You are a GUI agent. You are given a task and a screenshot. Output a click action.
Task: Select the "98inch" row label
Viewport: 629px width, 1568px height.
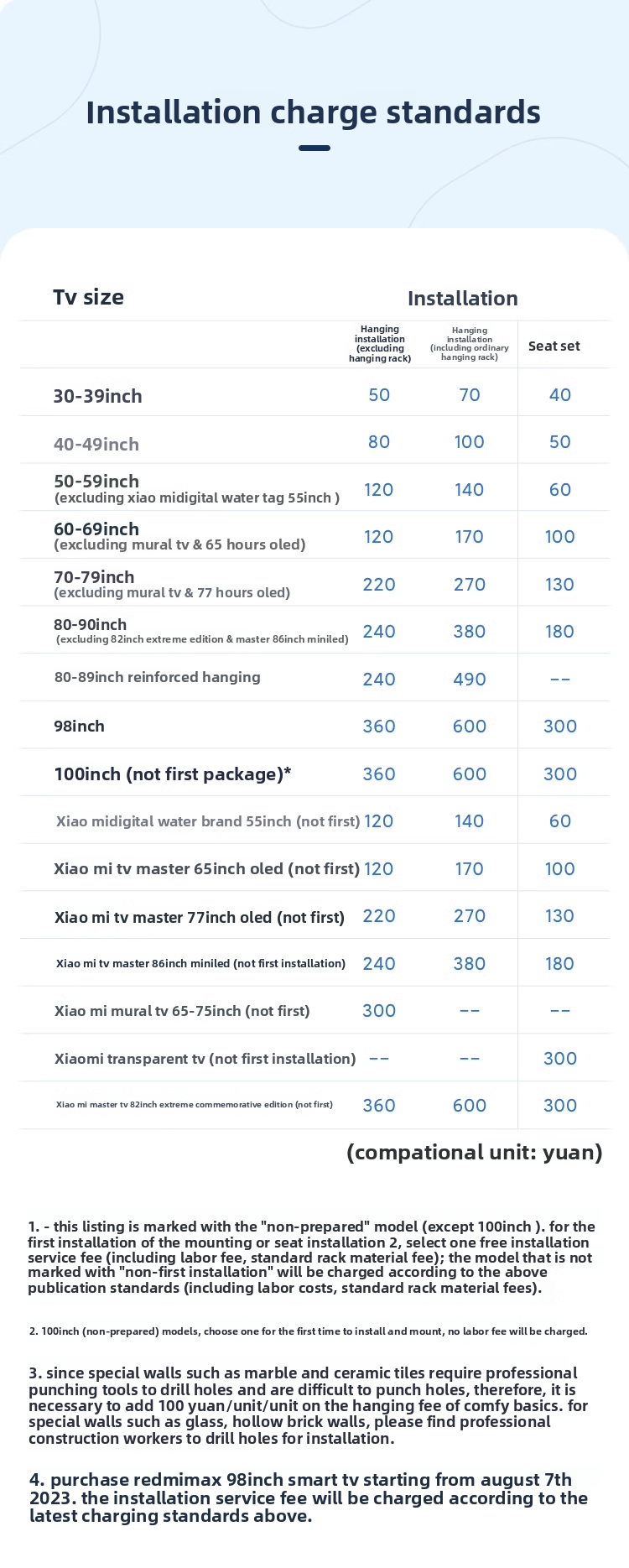[x=79, y=727]
